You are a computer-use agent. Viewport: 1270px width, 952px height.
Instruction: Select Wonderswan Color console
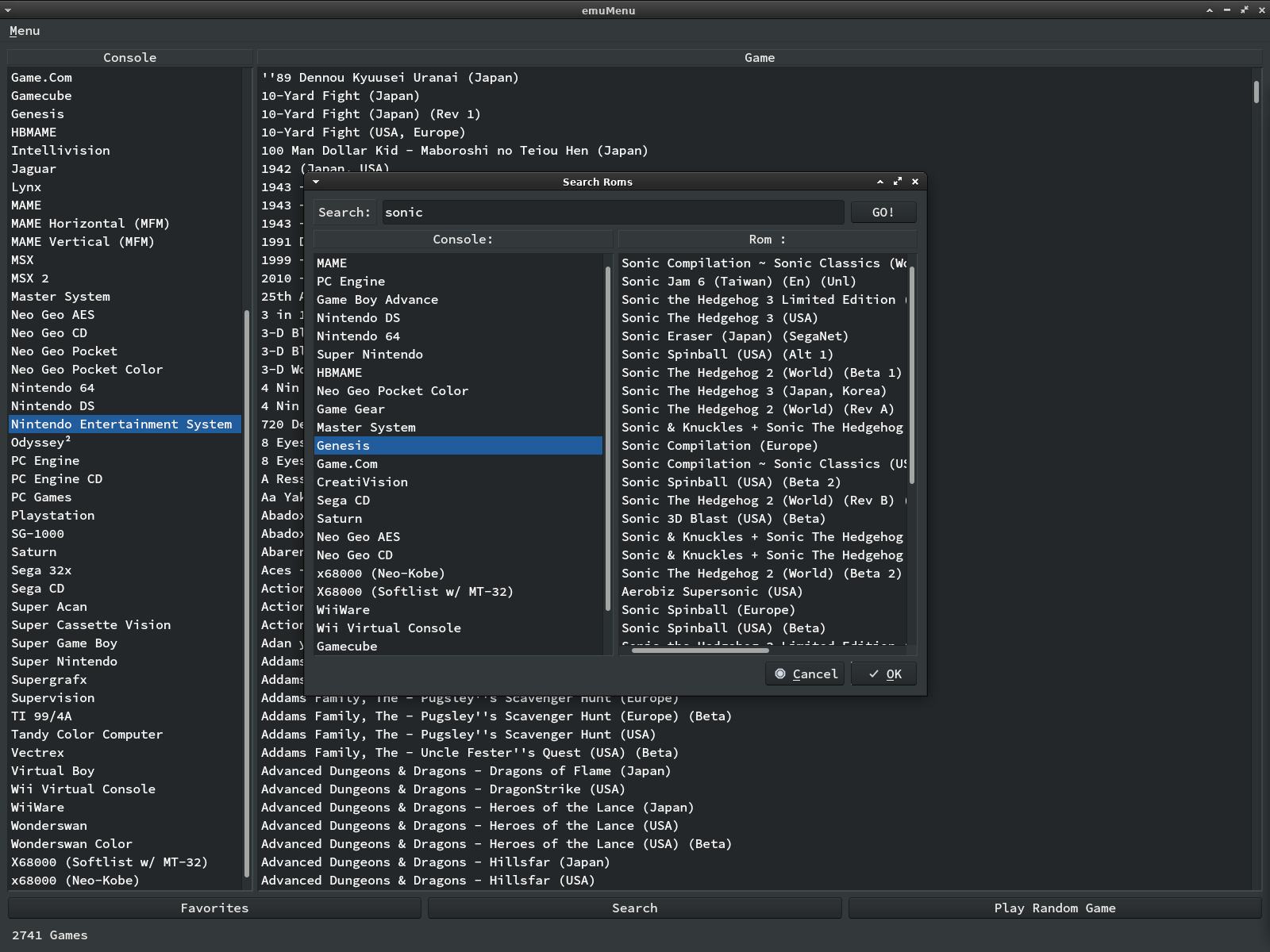(125, 844)
